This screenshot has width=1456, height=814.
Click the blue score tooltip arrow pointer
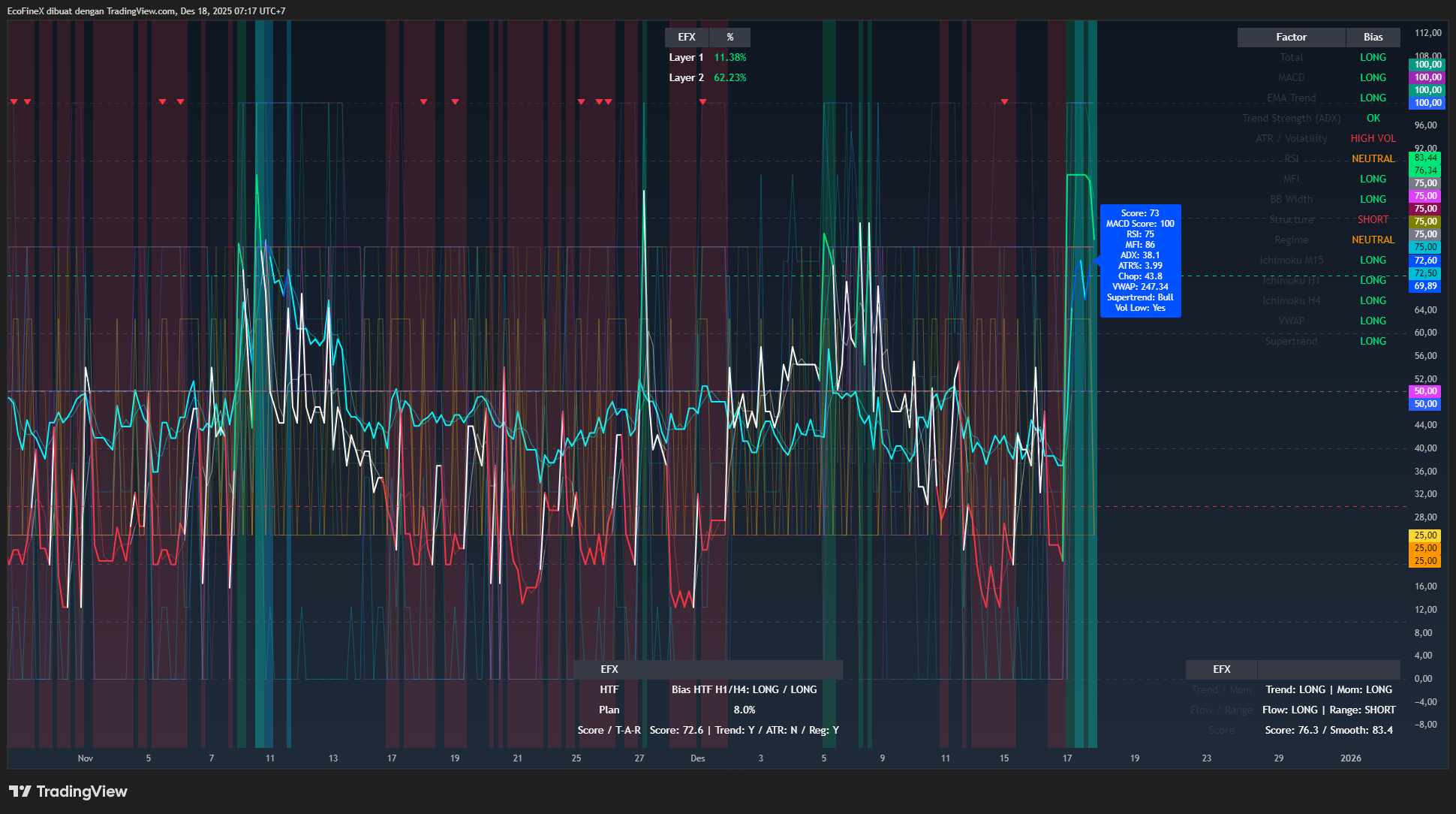(x=1097, y=261)
